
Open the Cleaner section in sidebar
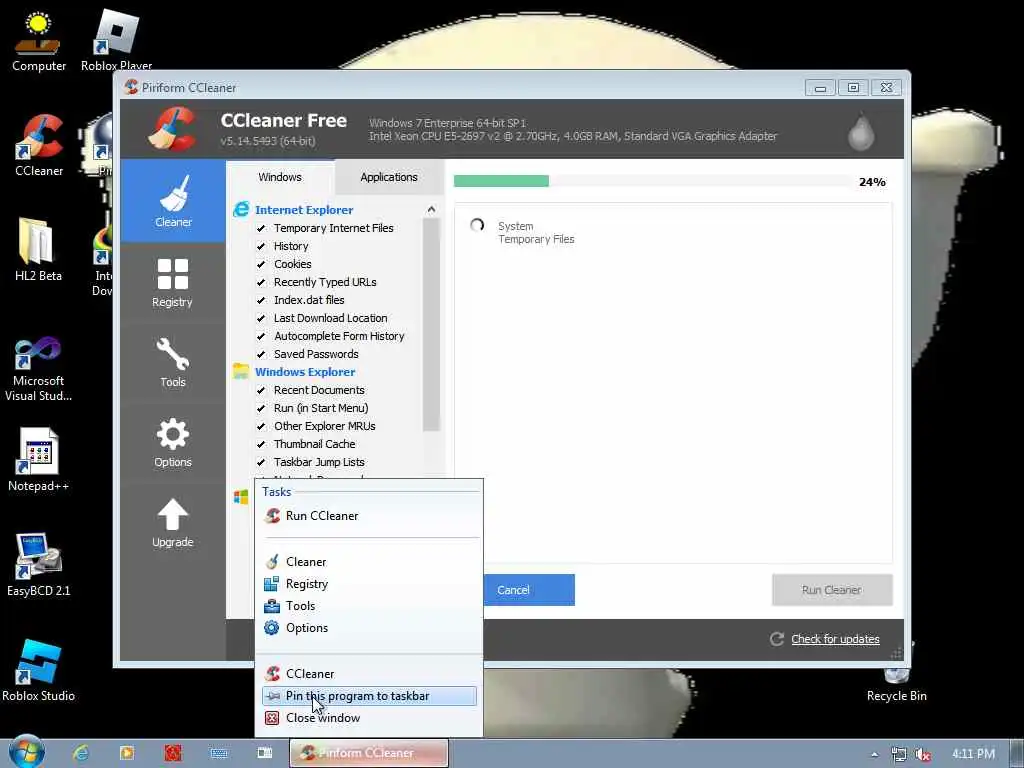173,201
